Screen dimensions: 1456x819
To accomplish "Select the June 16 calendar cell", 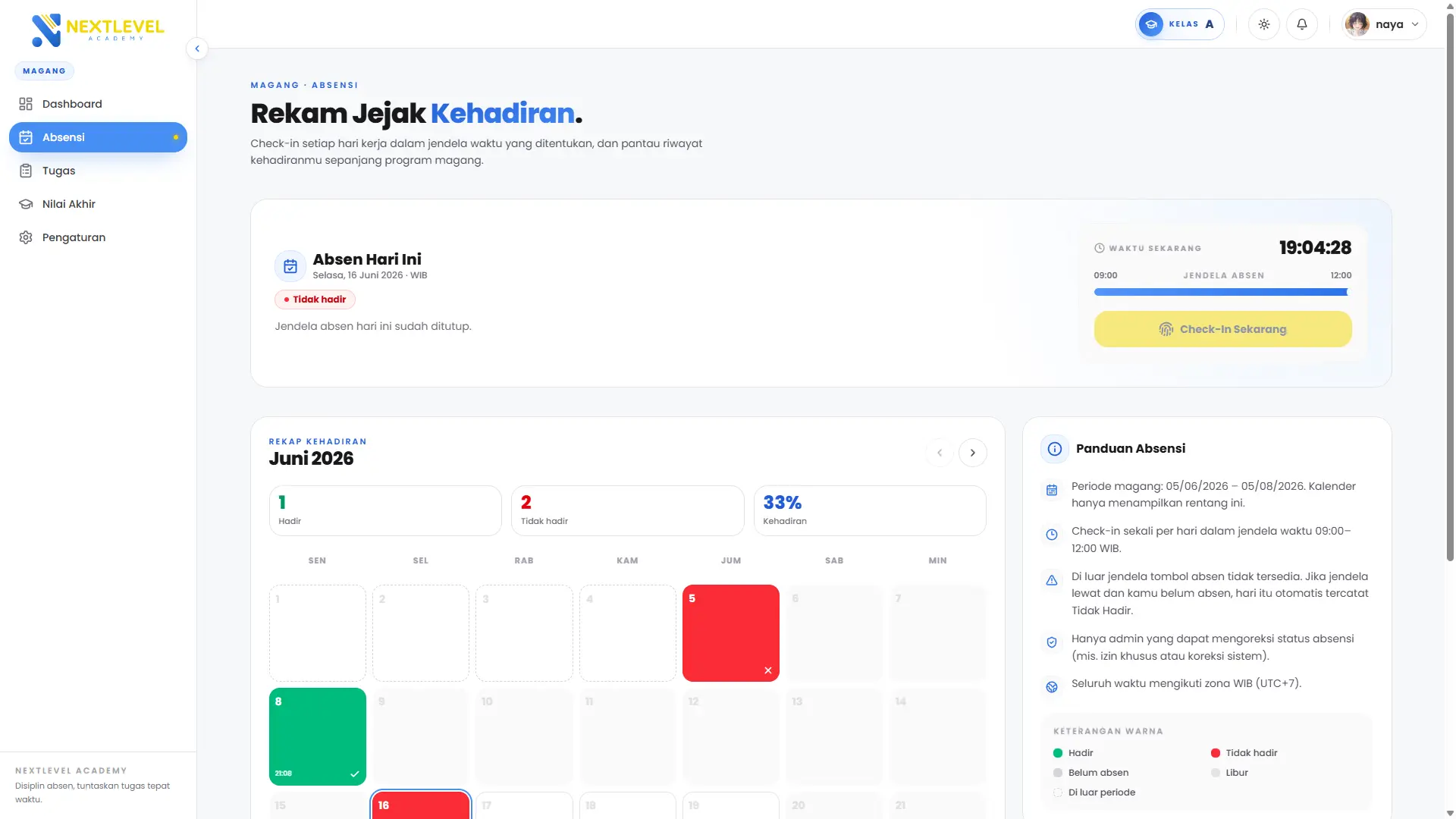I will click(x=421, y=805).
